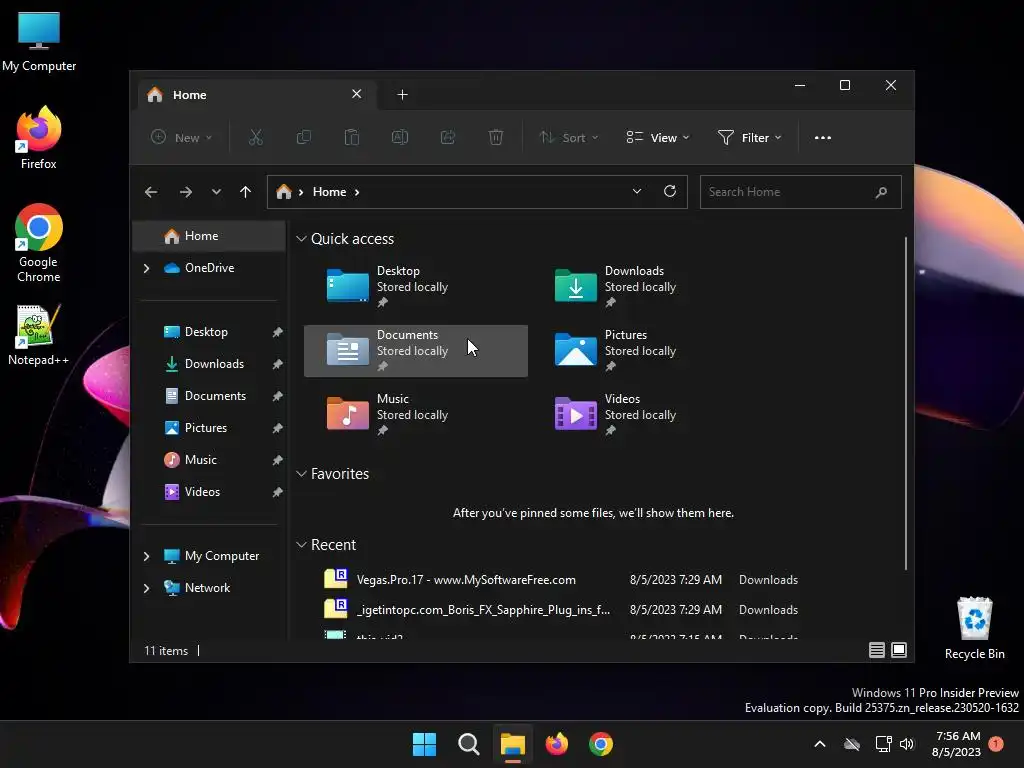Select the Documents tile in Quick access
1024x768 pixels.
point(416,351)
